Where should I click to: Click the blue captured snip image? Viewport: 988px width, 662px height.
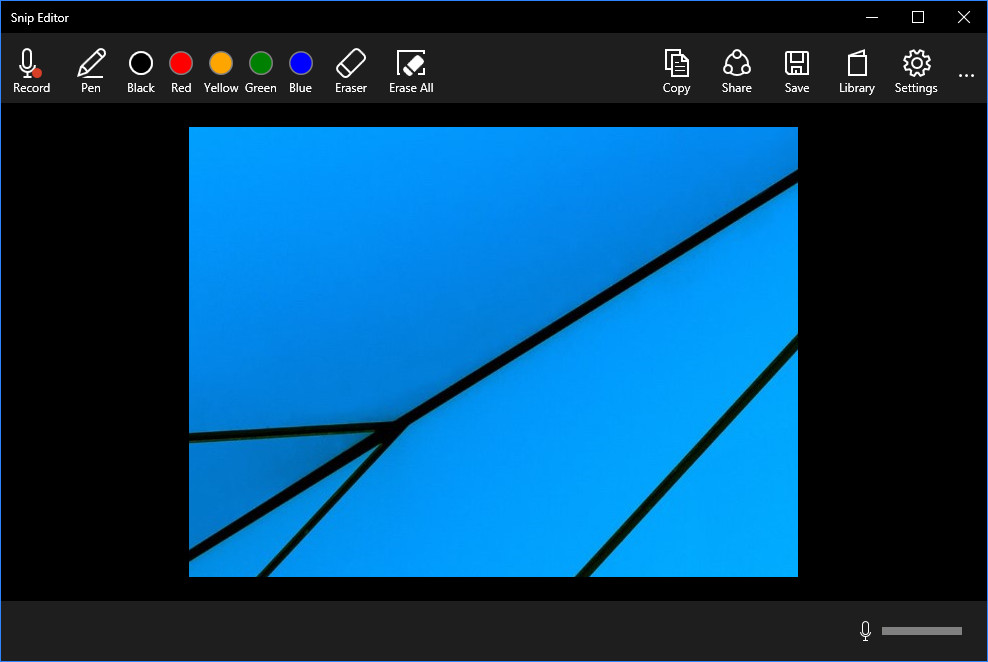[493, 351]
